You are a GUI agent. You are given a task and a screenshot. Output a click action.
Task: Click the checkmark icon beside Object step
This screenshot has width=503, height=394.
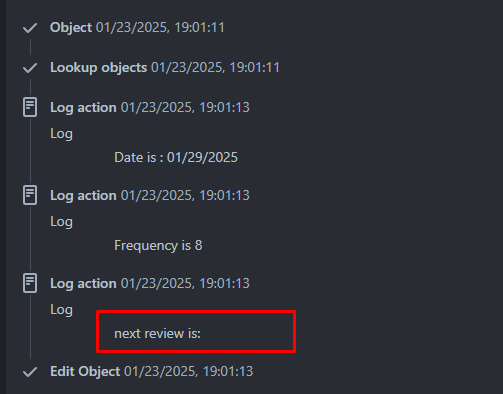[30, 28]
